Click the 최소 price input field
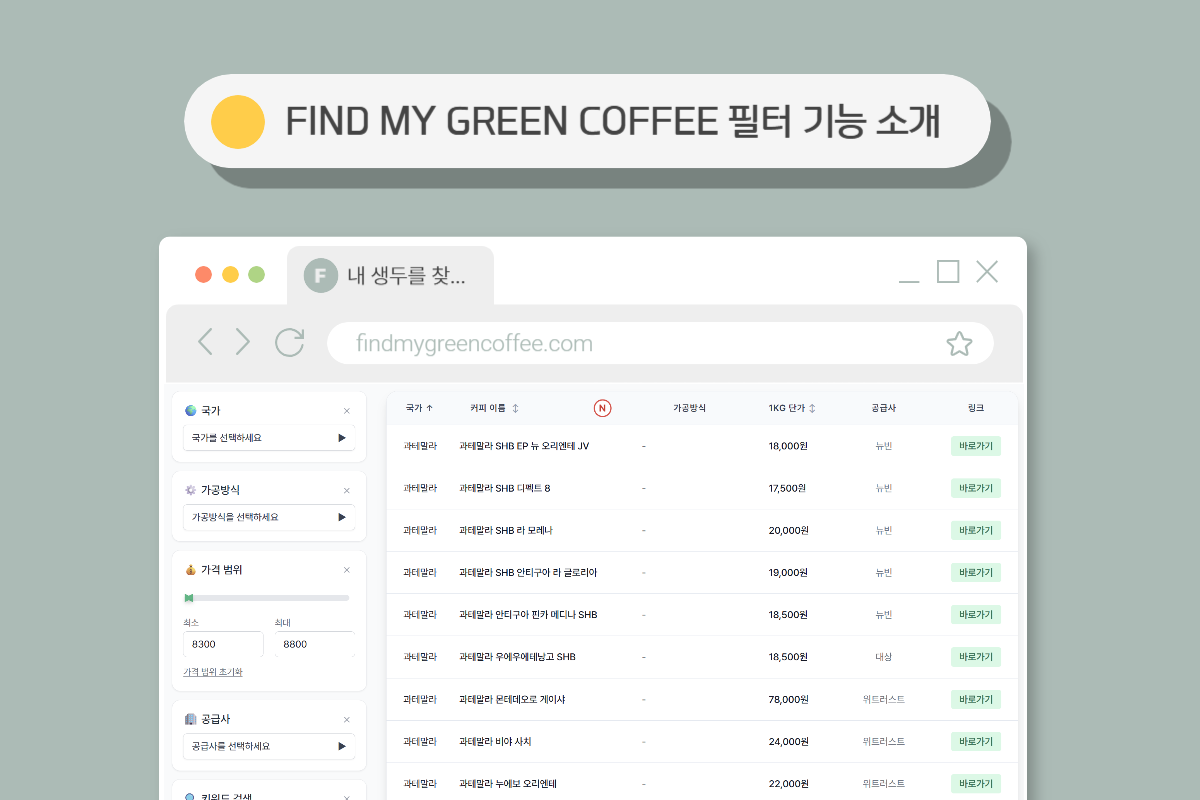1200x800 pixels. click(x=223, y=645)
